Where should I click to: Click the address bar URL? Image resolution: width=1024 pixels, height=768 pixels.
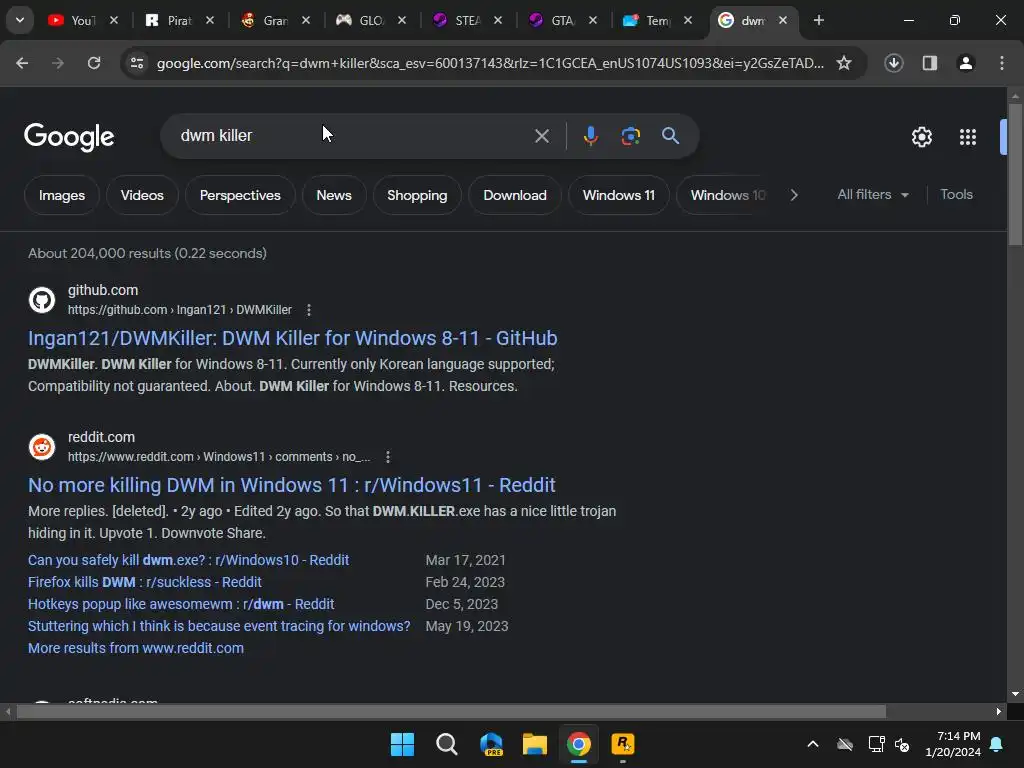tap(490, 63)
